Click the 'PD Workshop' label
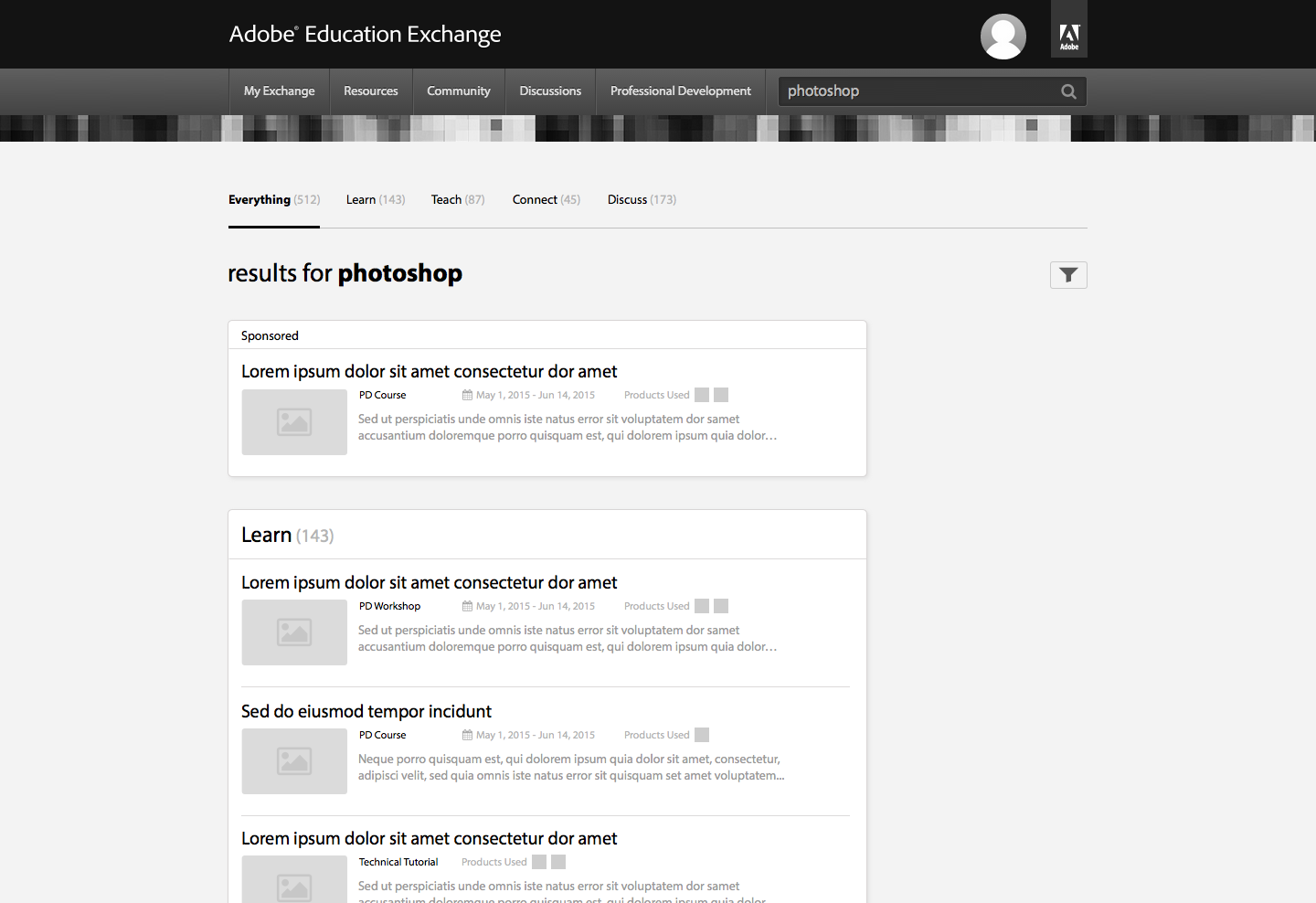Viewport: 1316px width, 903px height. (389, 606)
